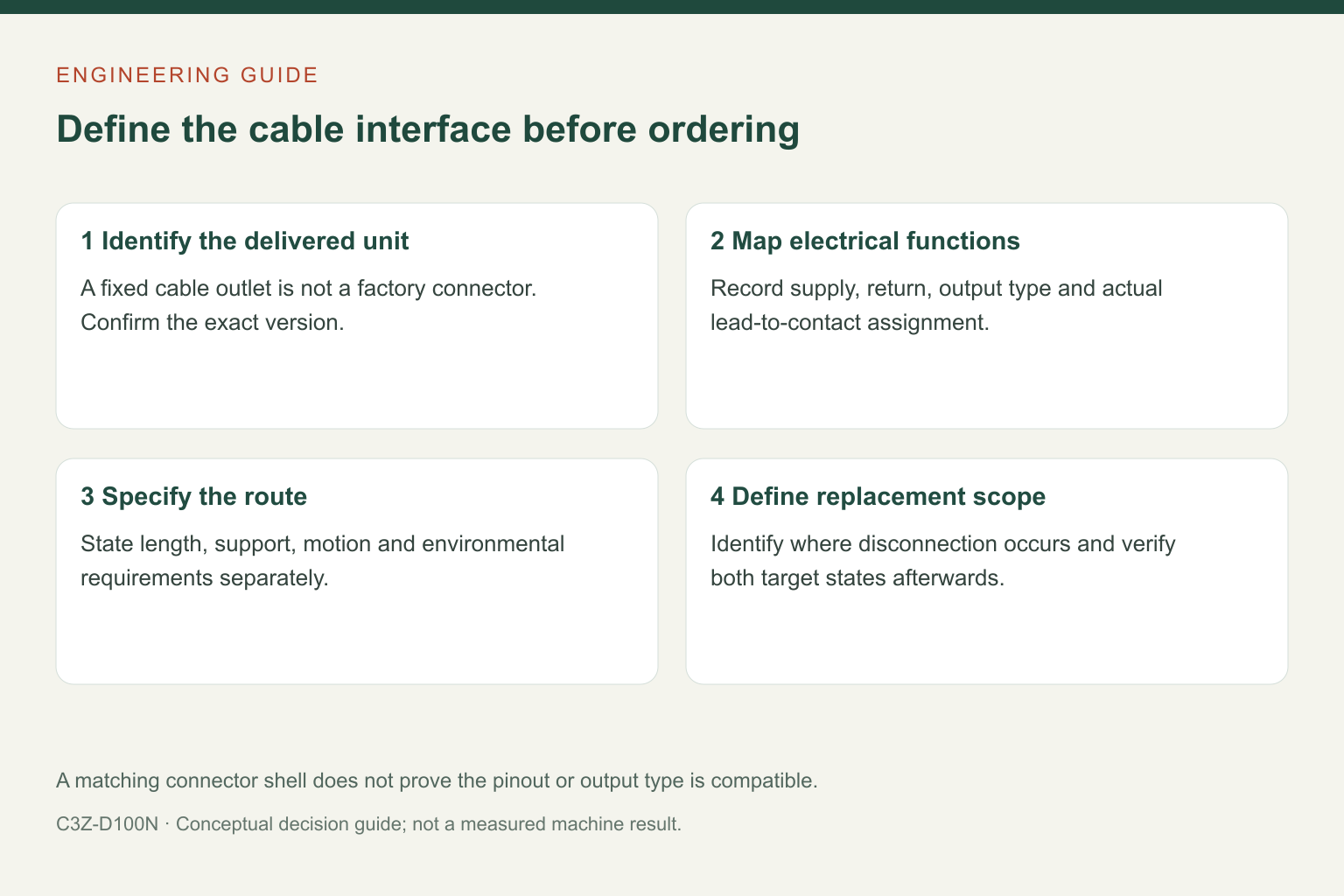Select the '3 Specify the route' heading

point(194,497)
